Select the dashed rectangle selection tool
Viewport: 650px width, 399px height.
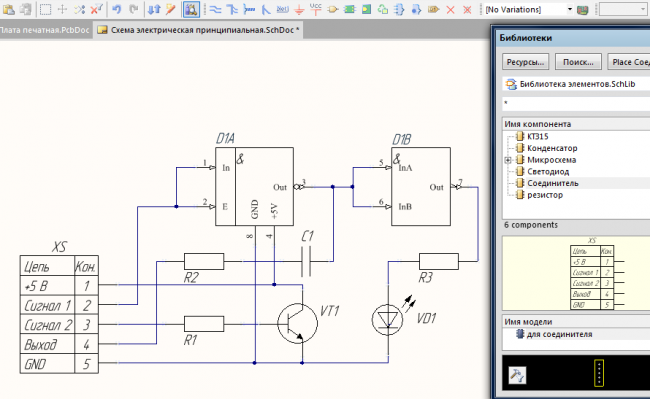pos(45,9)
